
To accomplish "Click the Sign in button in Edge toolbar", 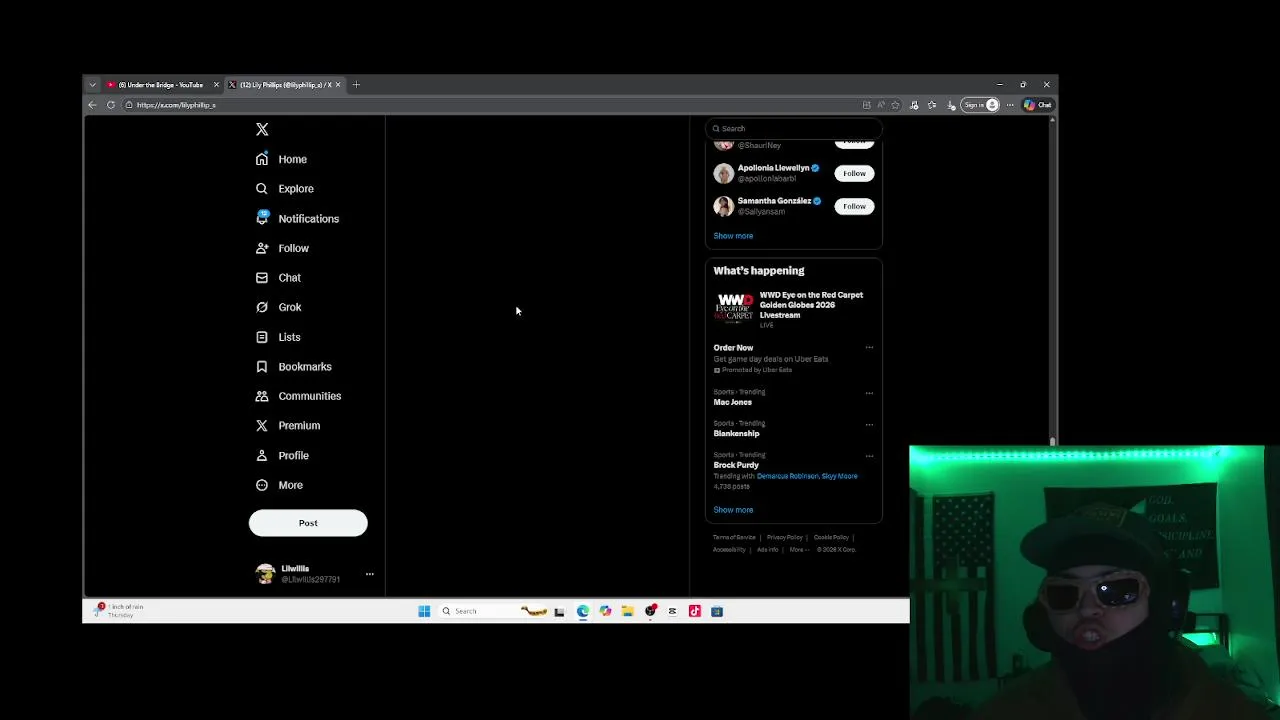I will 980,105.
